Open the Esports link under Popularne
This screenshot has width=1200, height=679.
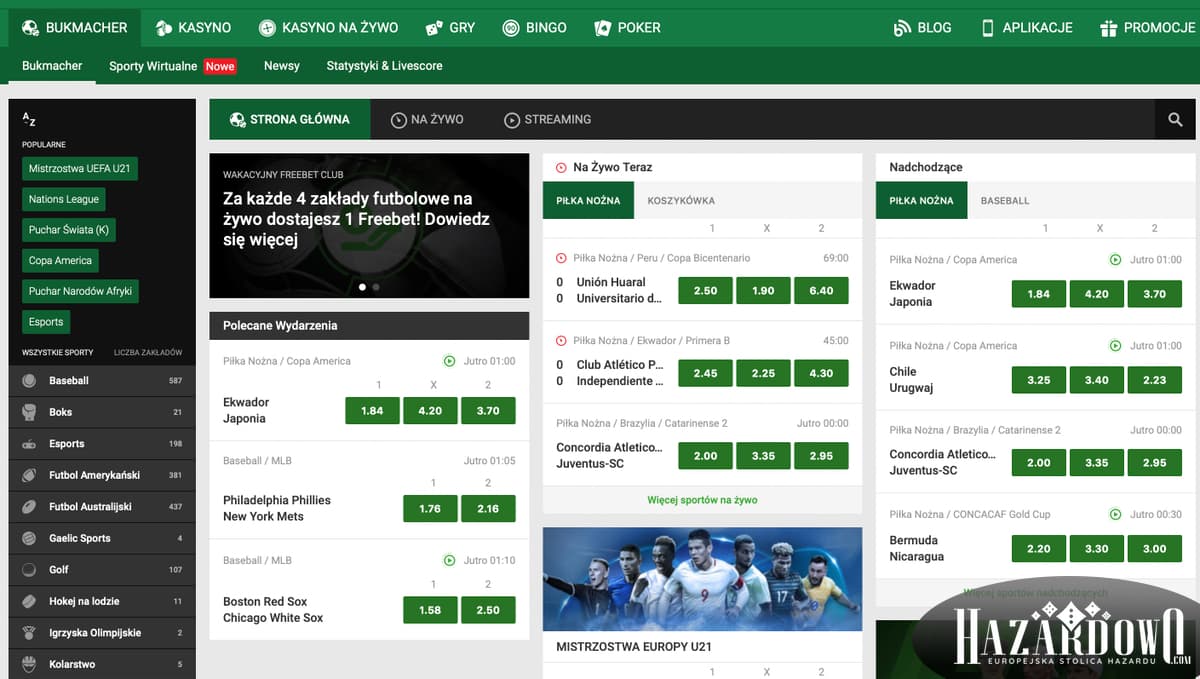(x=46, y=322)
